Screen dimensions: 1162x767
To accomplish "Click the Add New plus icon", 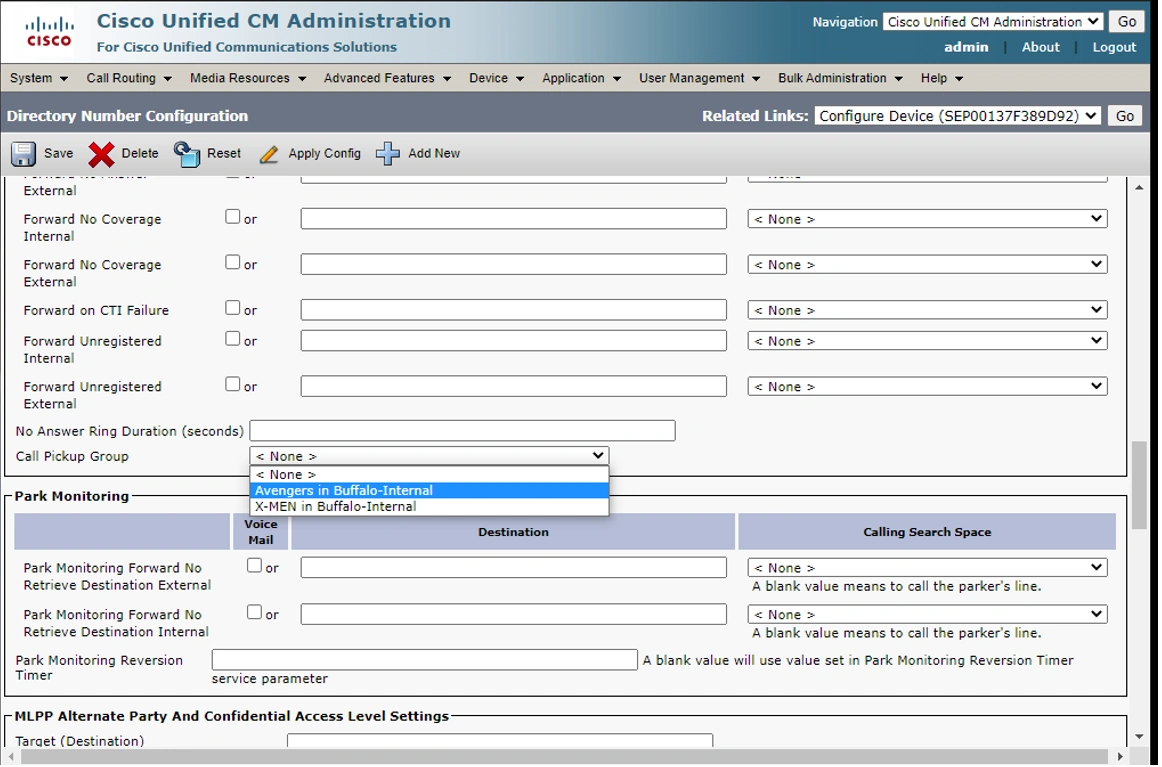I will (x=388, y=154).
